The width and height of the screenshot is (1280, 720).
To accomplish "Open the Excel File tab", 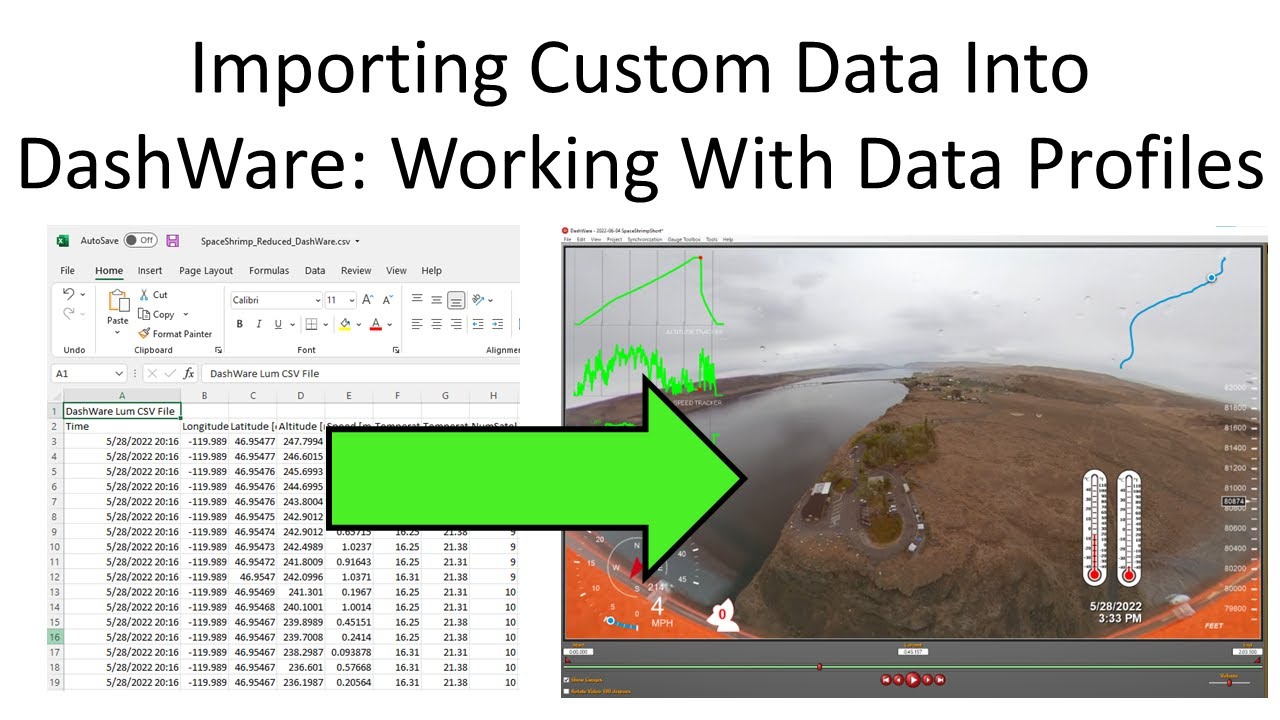I will pyautogui.click(x=68, y=271).
